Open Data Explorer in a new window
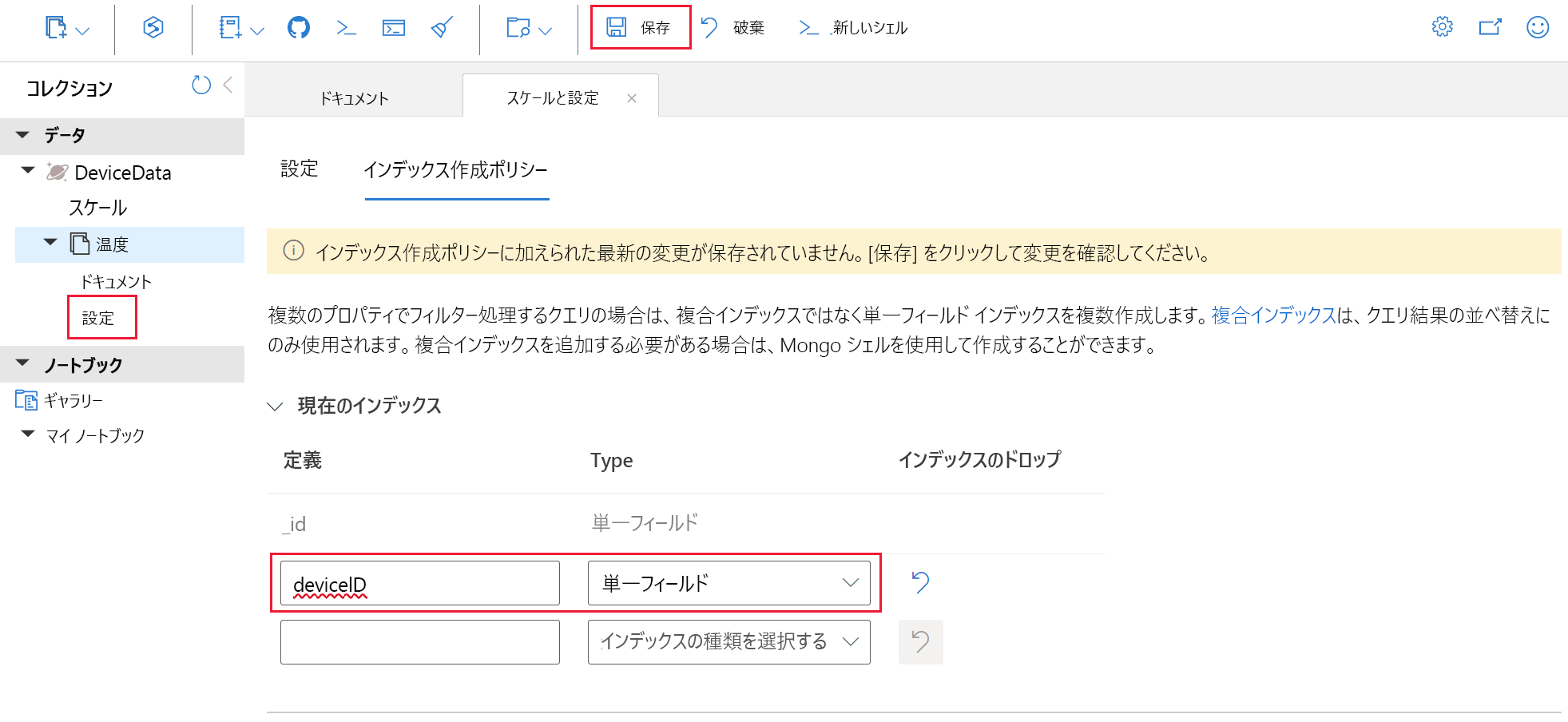Image resolution: width=1568 pixels, height=722 pixels. point(1491,26)
